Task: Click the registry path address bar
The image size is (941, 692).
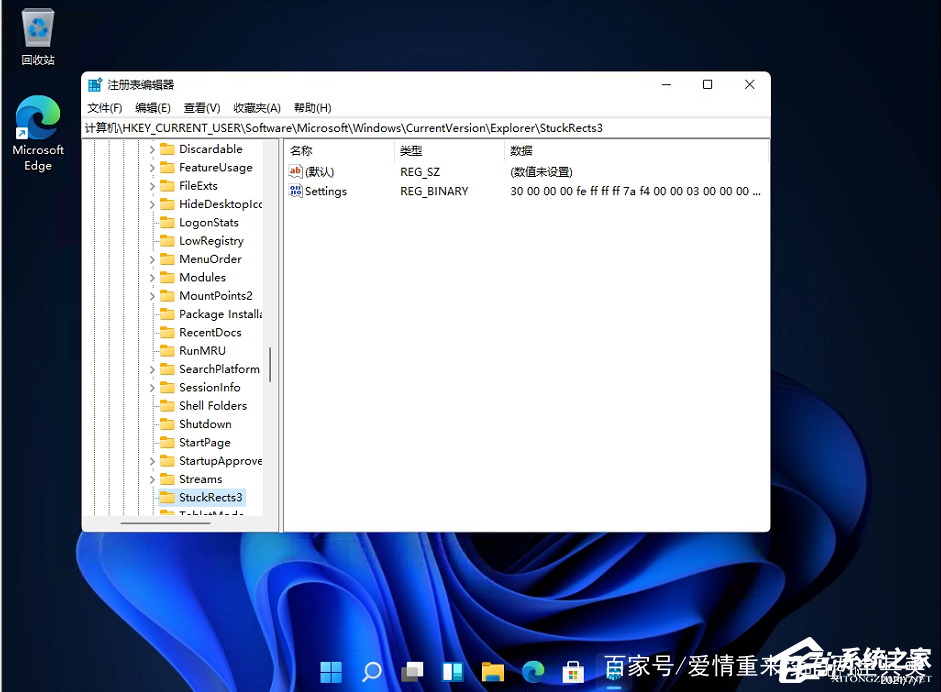Action: pyautogui.click(x=425, y=128)
